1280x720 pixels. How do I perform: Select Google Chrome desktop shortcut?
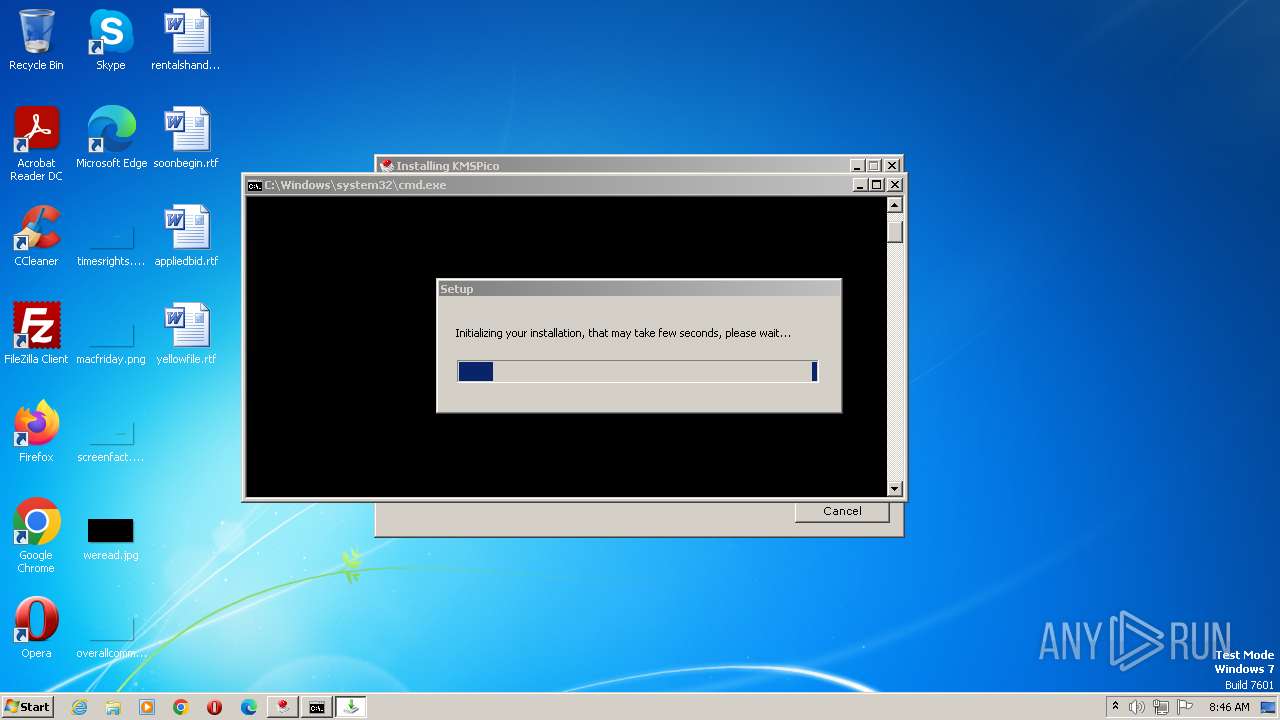coord(36,536)
